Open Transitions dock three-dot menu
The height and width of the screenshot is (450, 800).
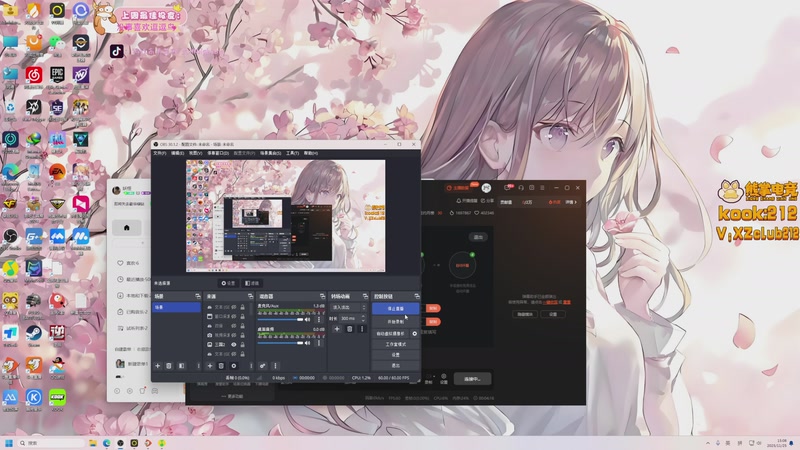point(362,329)
